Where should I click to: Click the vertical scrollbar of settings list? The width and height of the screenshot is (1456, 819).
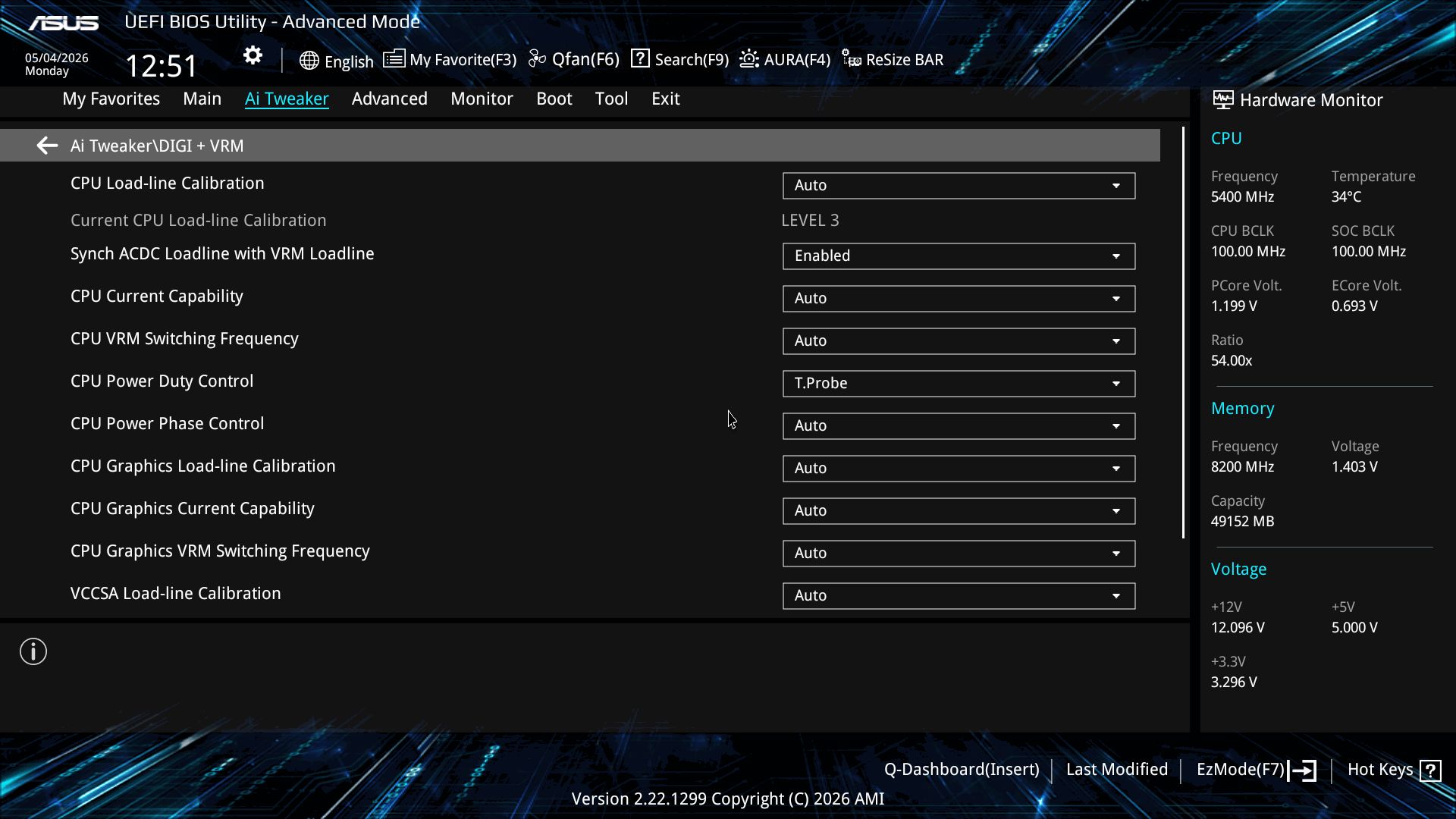(x=1183, y=333)
